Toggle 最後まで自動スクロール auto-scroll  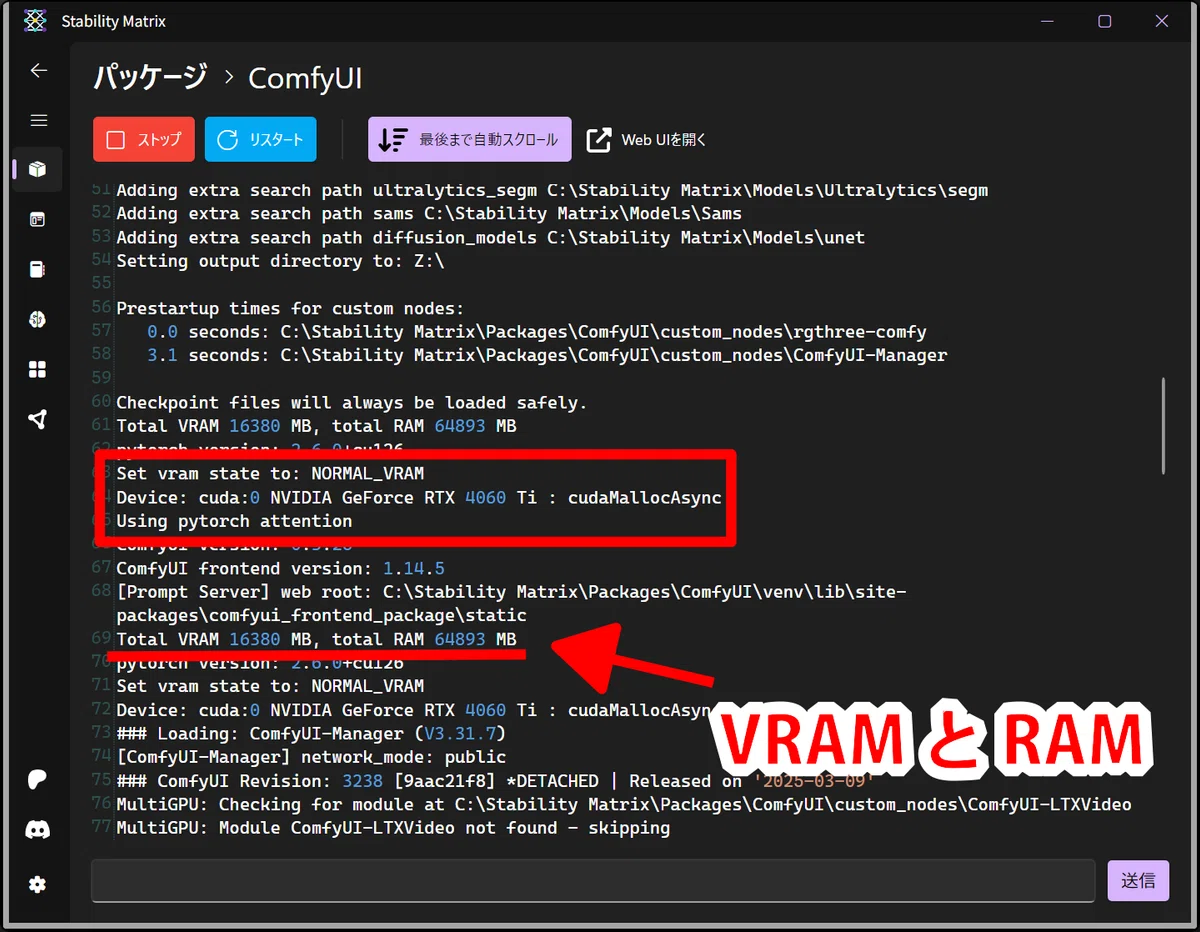[470, 140]
